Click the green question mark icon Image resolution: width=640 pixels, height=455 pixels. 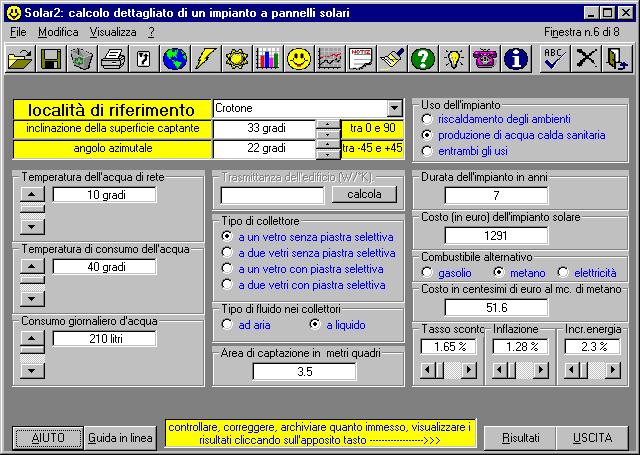coord(422,59)
